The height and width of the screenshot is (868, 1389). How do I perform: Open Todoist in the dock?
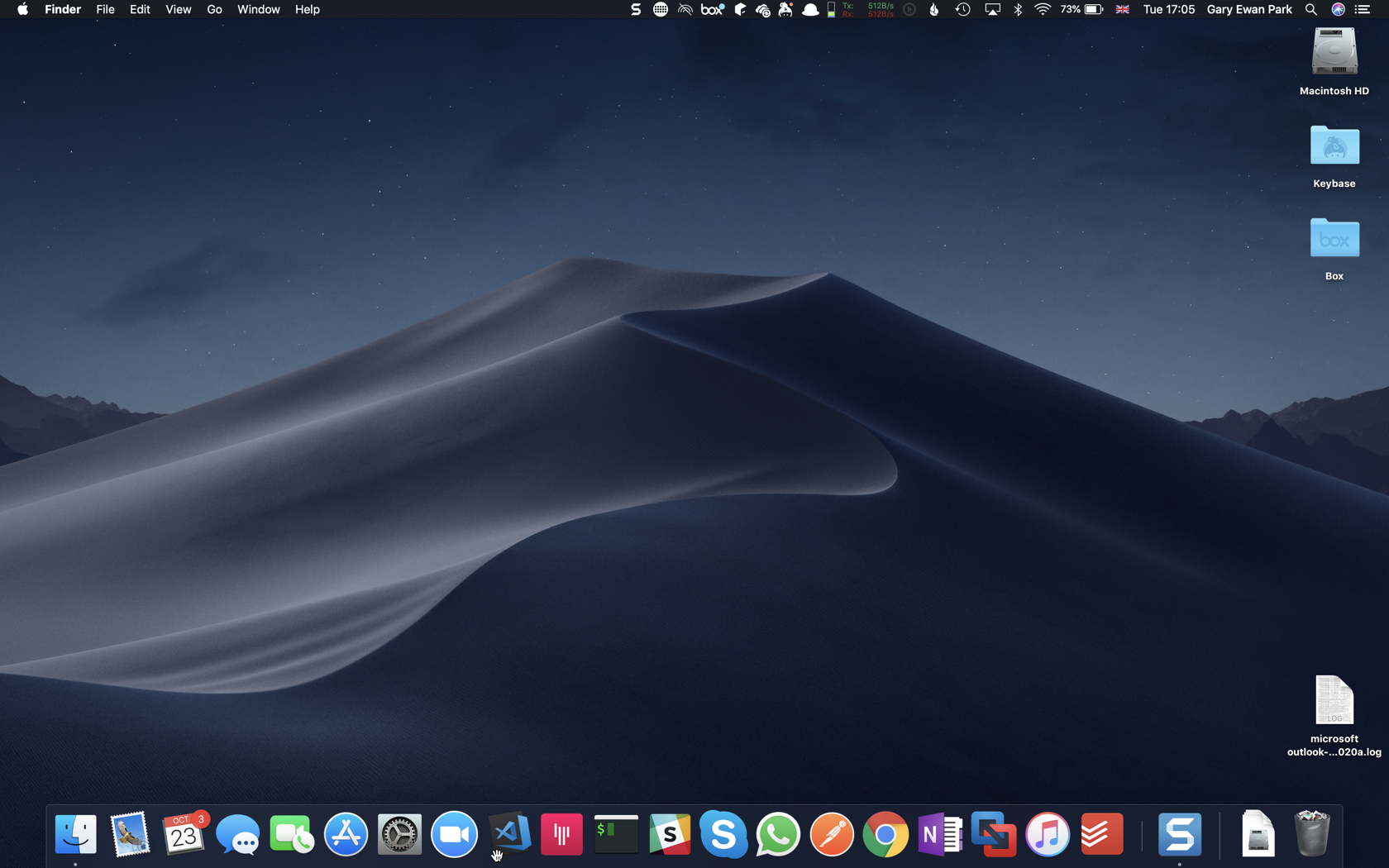click(1101, 835)
